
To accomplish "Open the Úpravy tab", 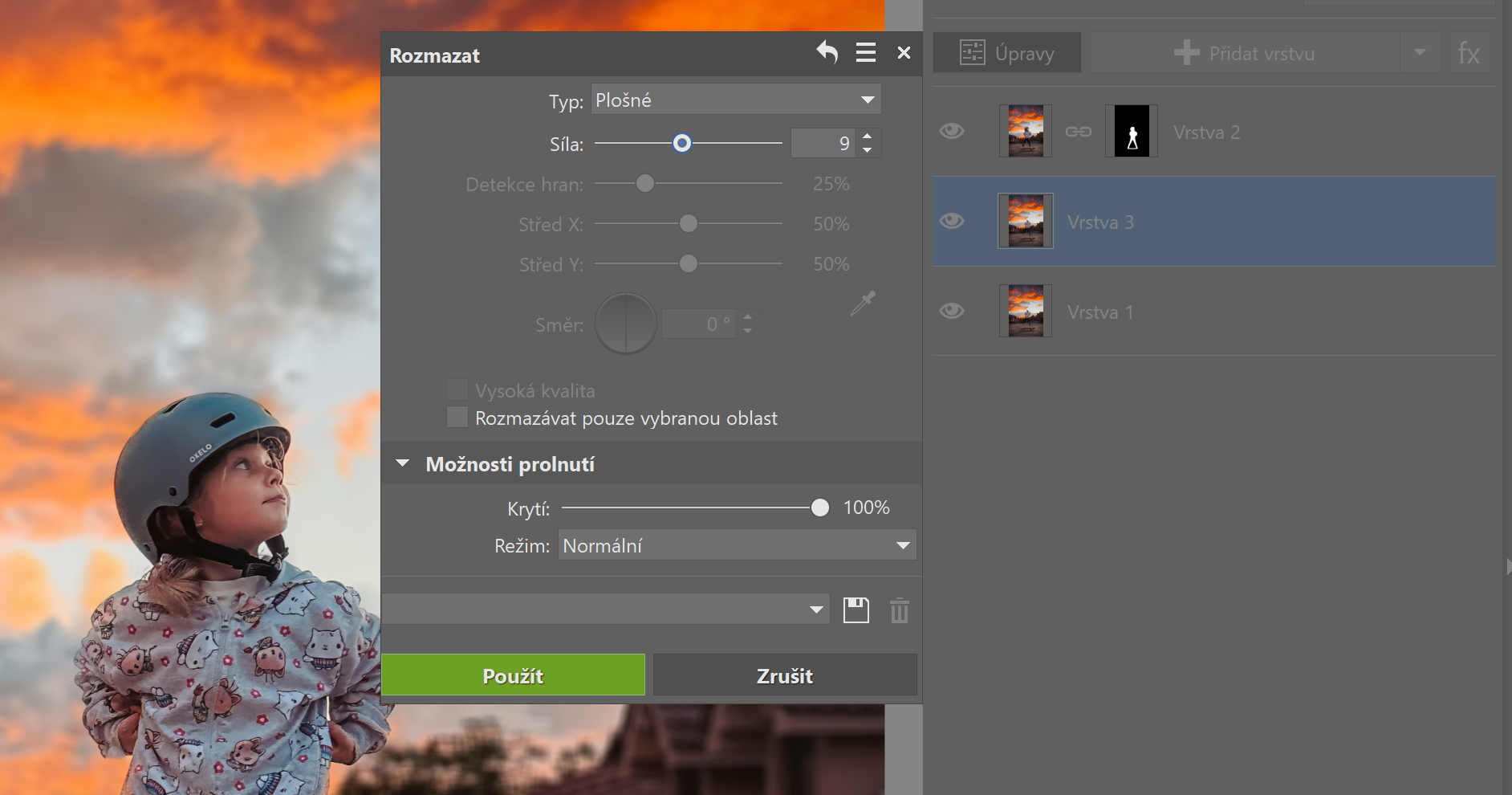I will coord(1007,54).
